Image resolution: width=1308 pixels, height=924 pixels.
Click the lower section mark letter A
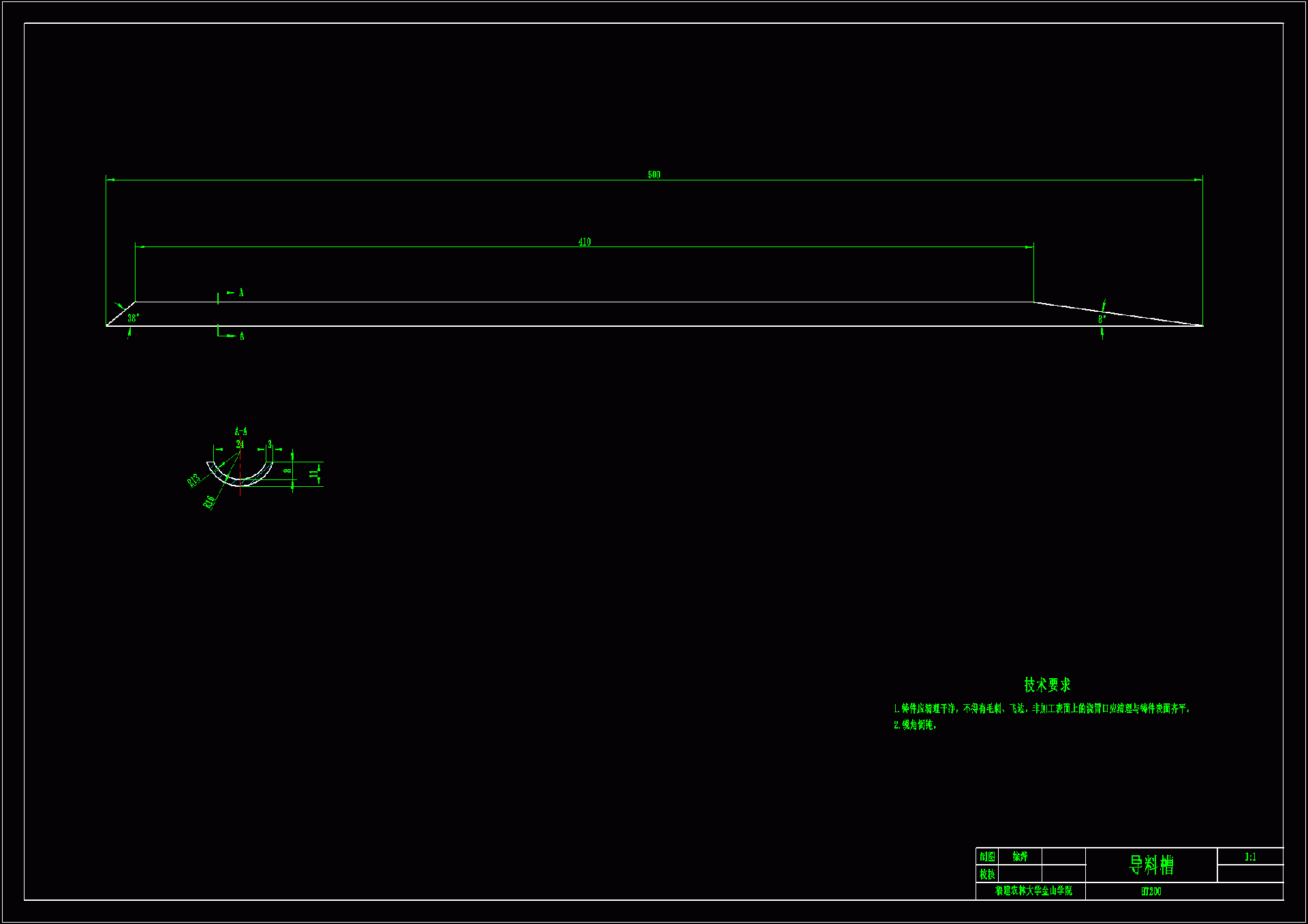click(242, 336)
